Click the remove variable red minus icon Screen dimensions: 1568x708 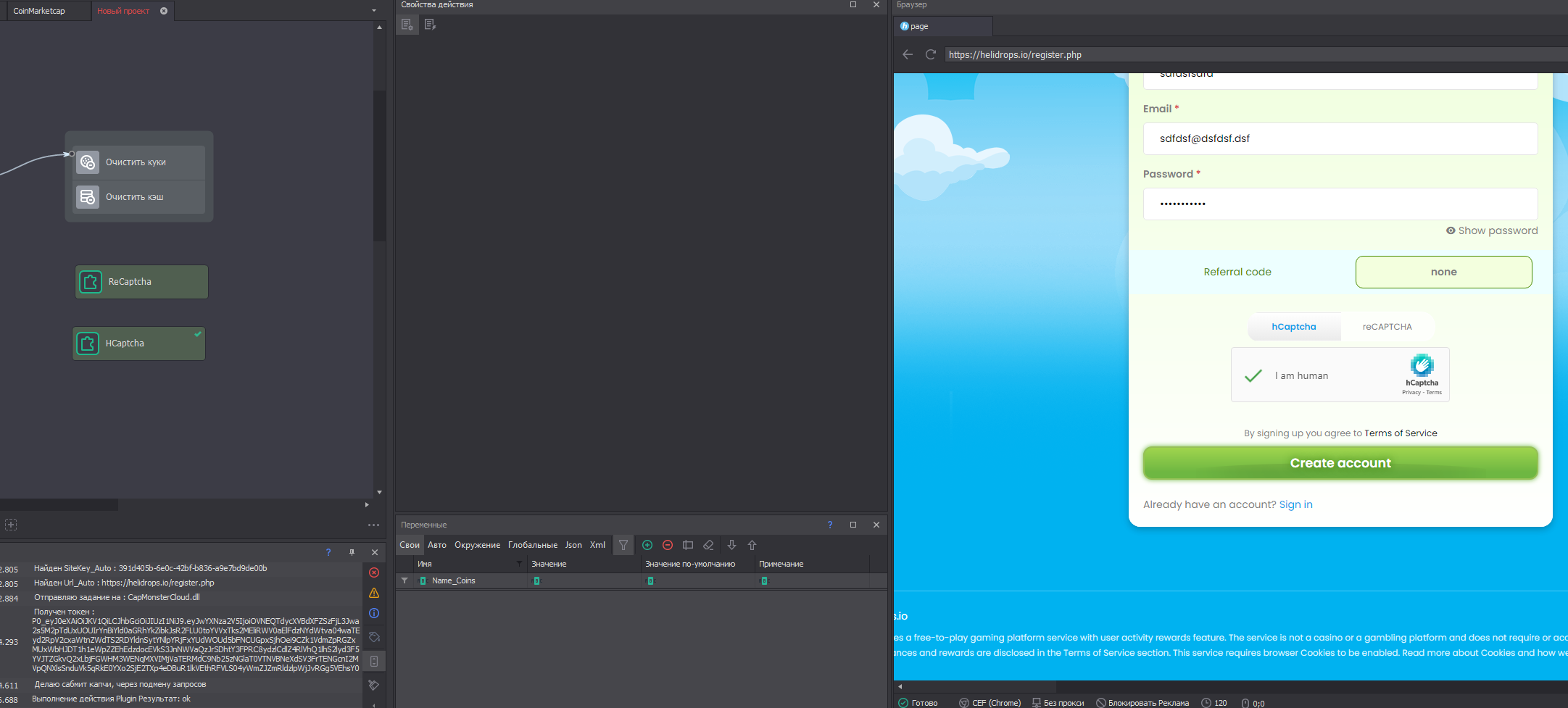(668, 545)
